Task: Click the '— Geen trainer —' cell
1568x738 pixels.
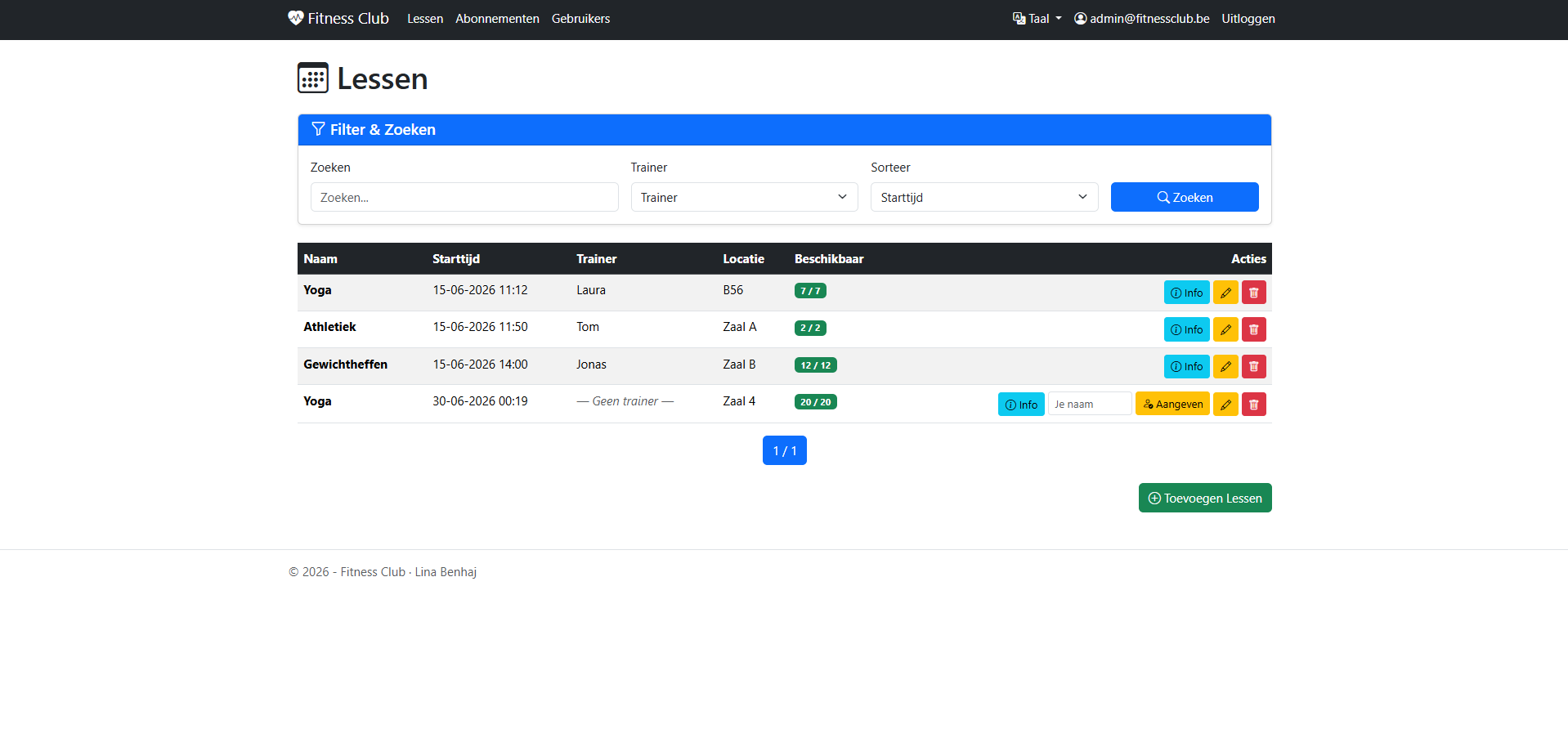Action: point(625,400)
